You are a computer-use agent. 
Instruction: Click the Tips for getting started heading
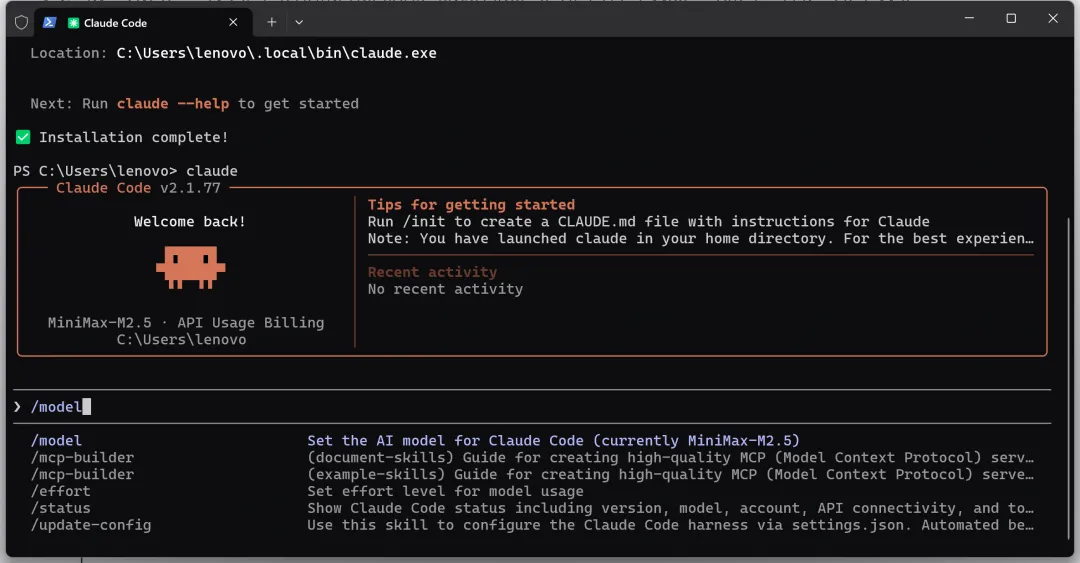coord(471,205)
